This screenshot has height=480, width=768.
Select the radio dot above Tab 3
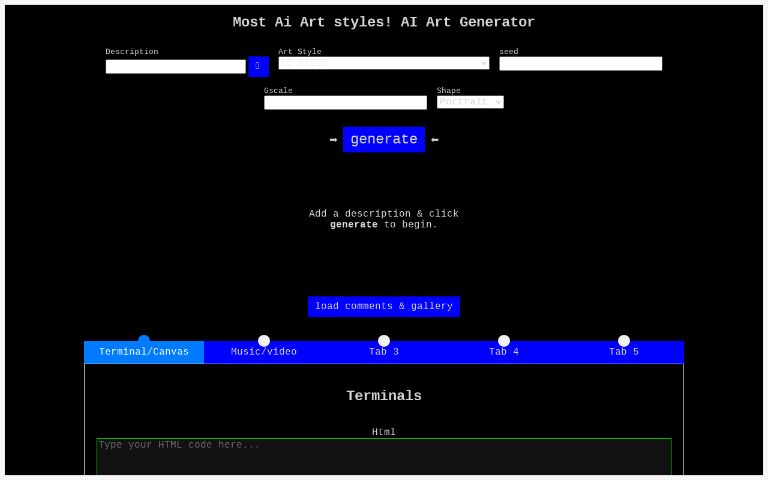tap(384, 341)
